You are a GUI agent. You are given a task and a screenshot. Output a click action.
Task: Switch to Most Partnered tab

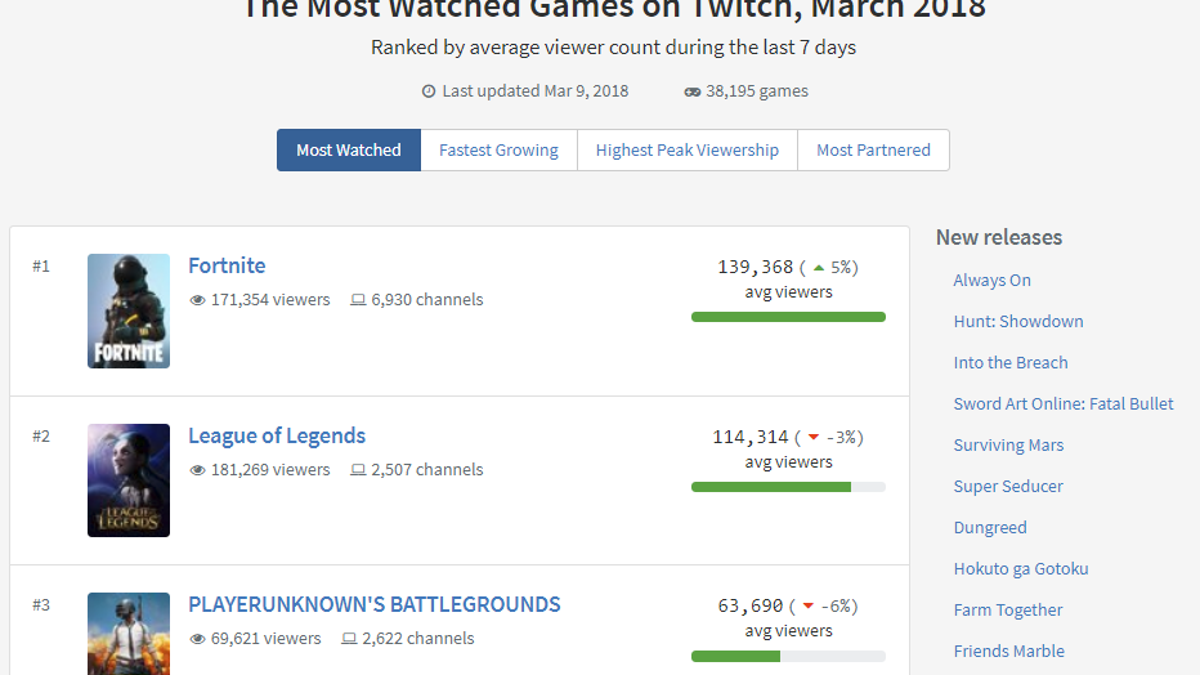click(873, 150)
